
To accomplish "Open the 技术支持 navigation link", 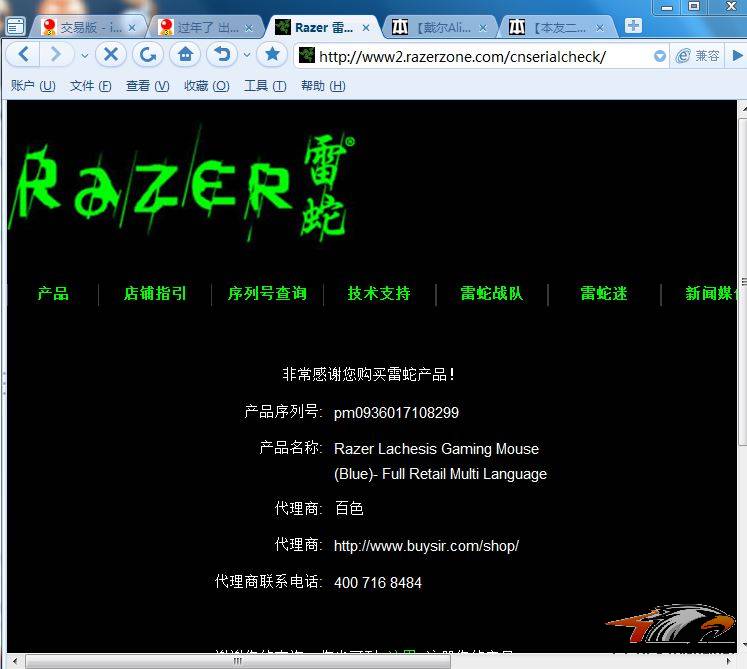I will tap(379, 293).
